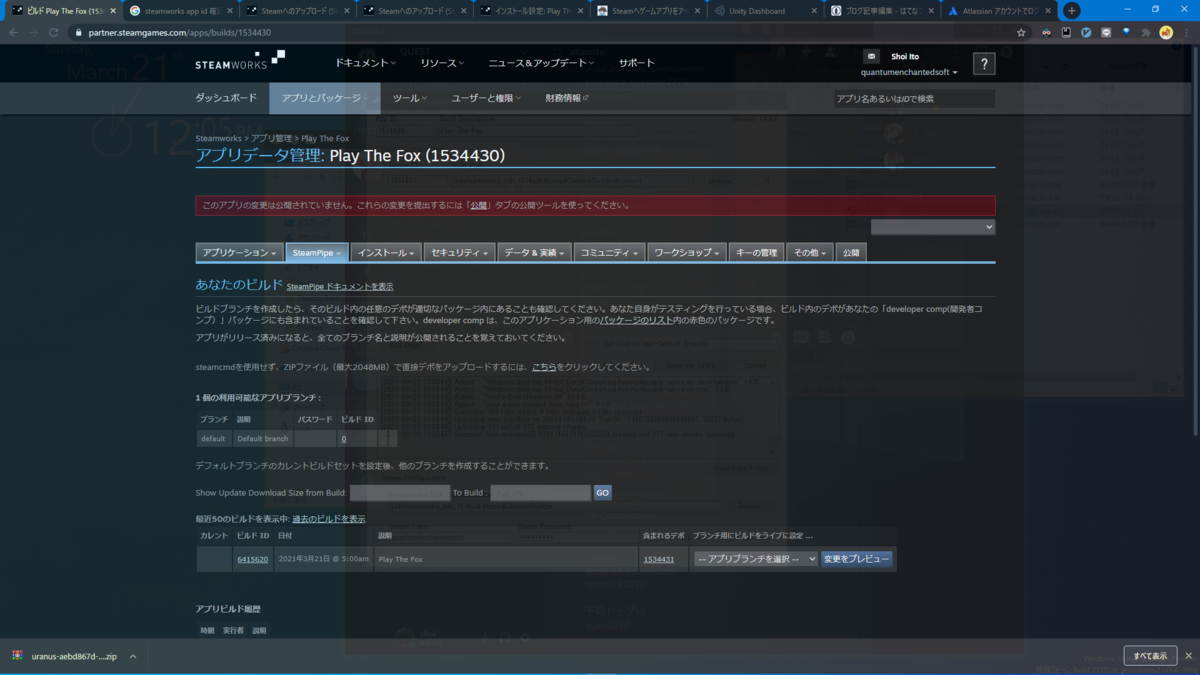Click the Steamworks breadcrumb link
This screenshot has width=1200, height=675.
[x=218, y=138]
